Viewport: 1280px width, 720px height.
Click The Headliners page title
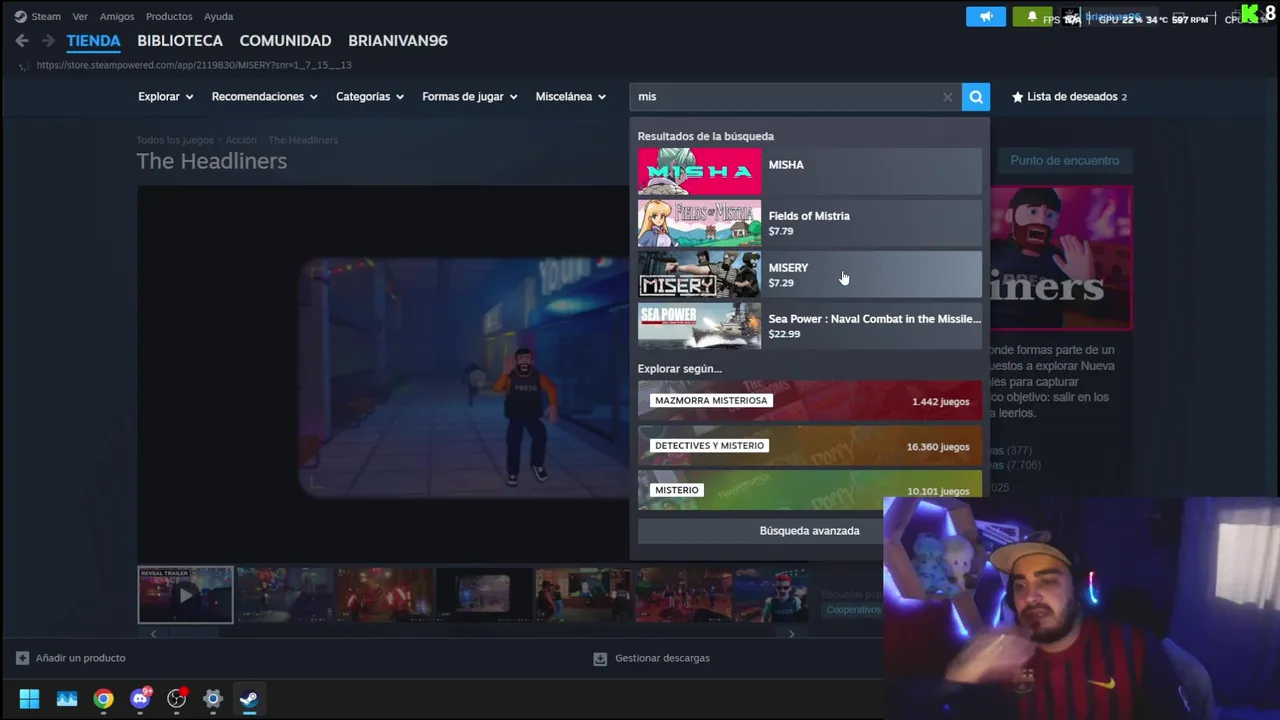point(212,161)
